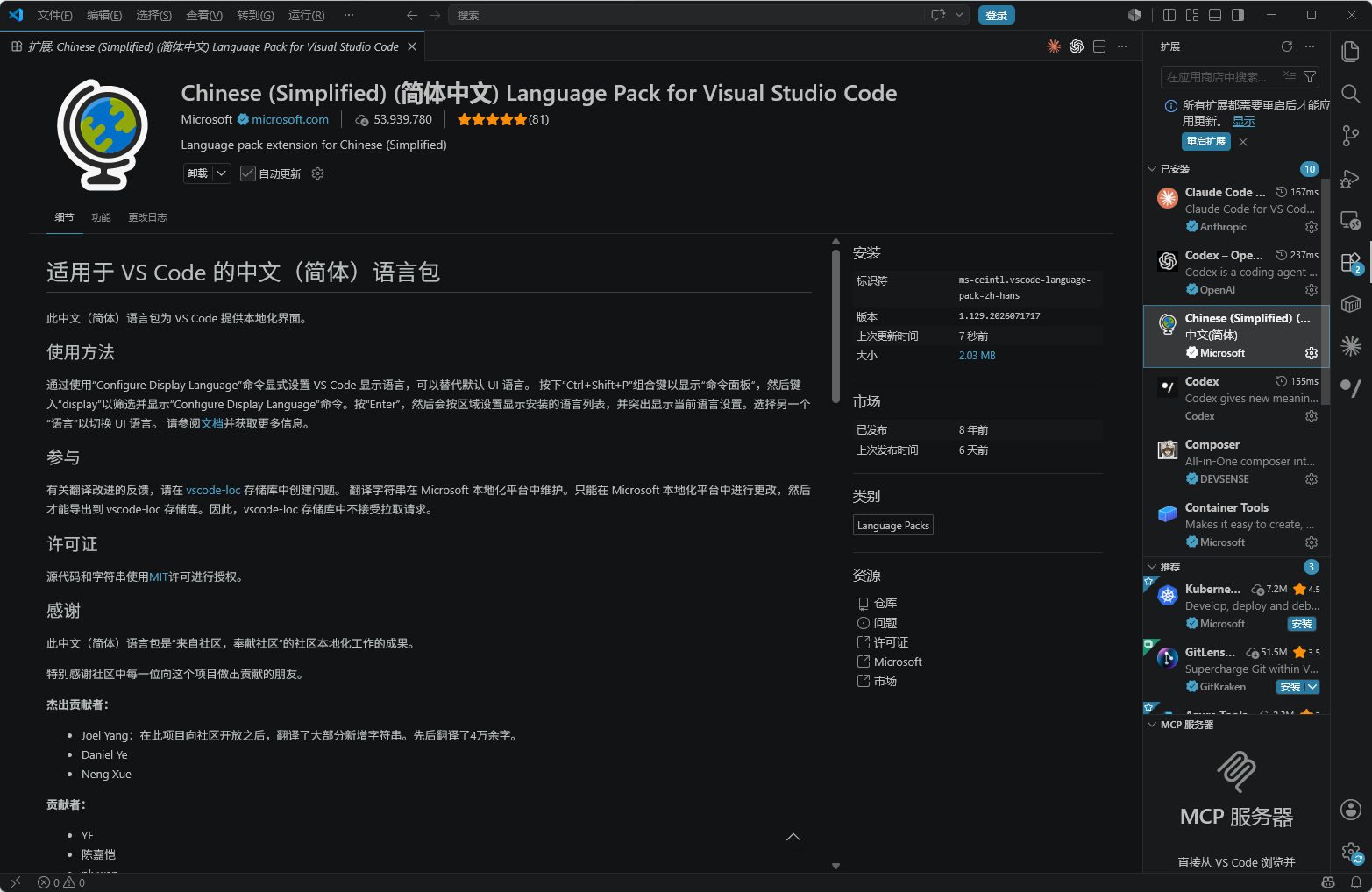The height and width of the screenshot is (892, 1372).
Task: Install the Kubernetes extension
Action: tap(1301, 624)
